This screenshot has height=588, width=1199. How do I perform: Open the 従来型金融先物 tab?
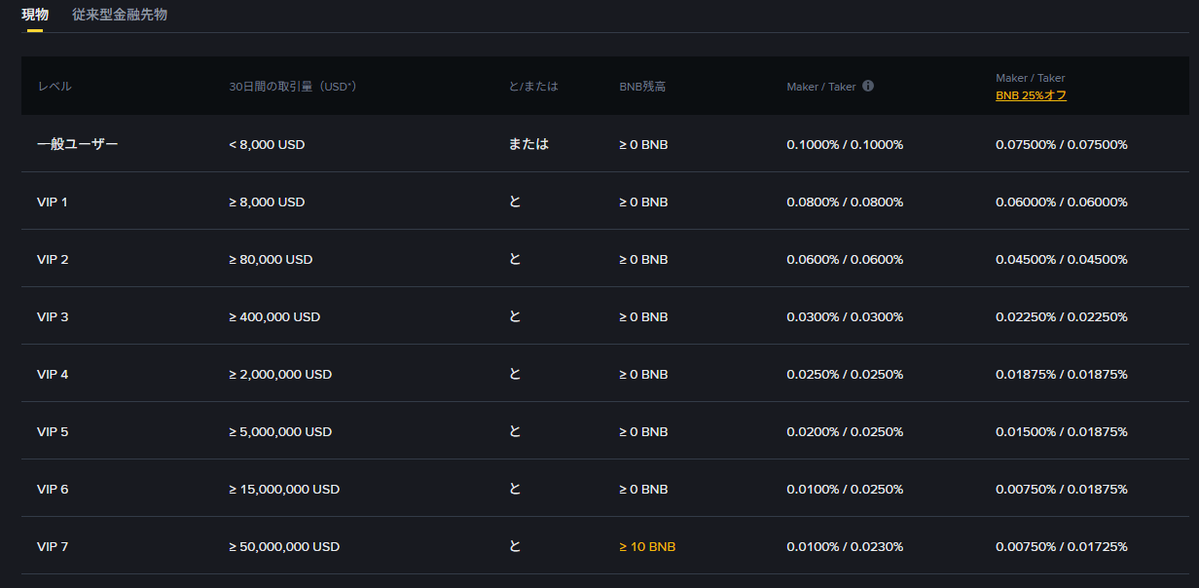(x=120, y=15)
